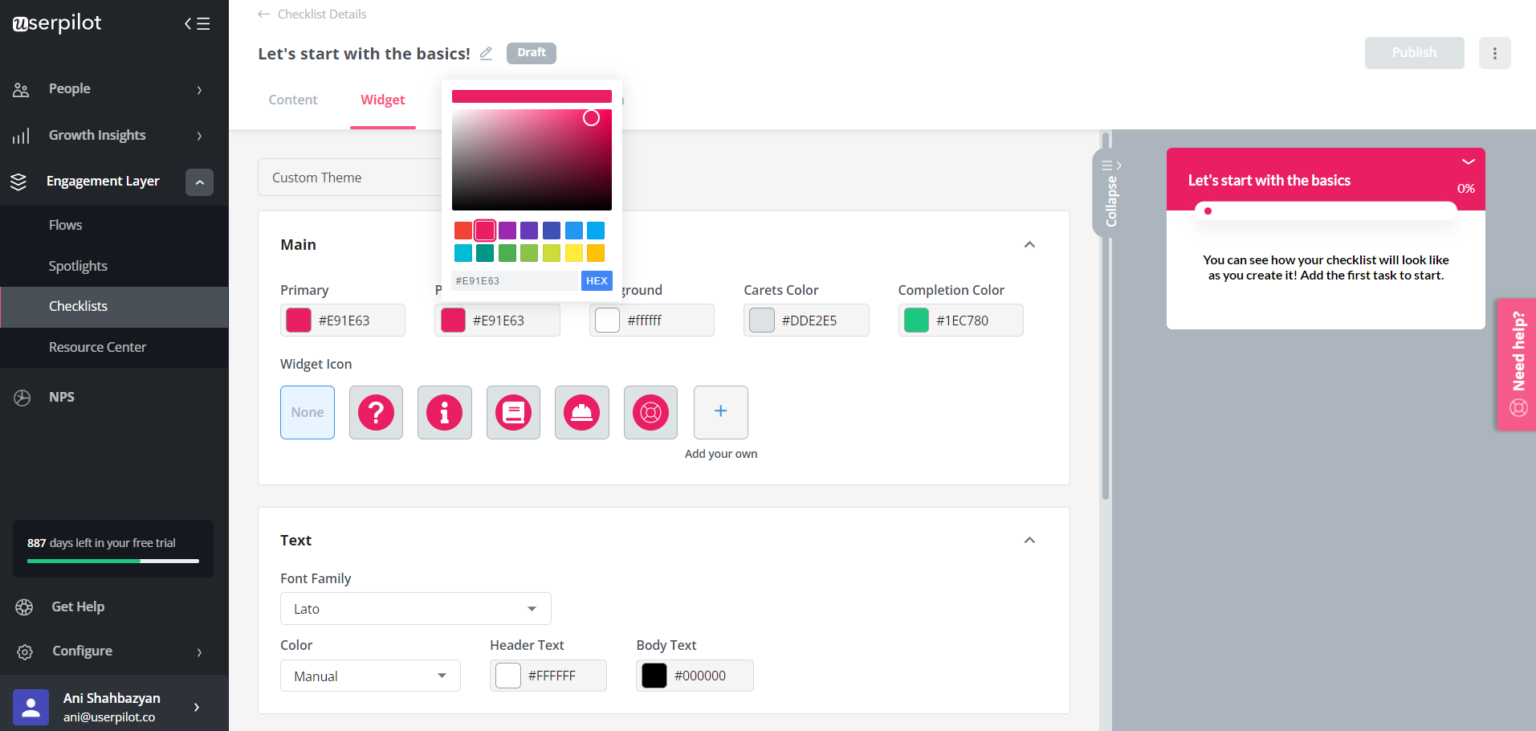Select the info widget icon
The width and height of the screenshot is (1536, 731).
pyautogui.click(x=444, y=412)
